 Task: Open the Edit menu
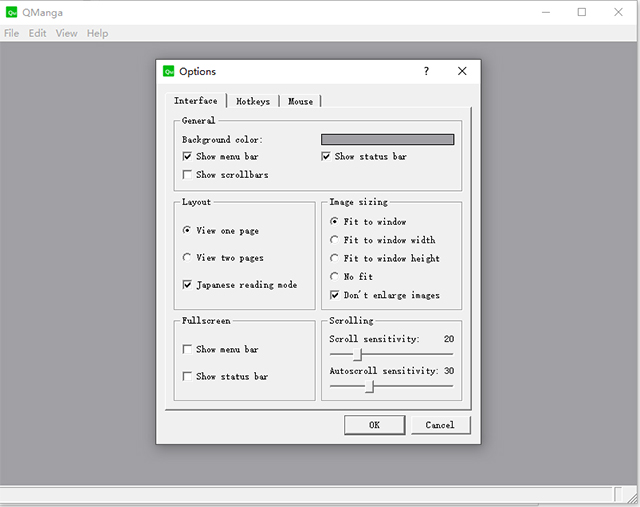tap(37, 33)
